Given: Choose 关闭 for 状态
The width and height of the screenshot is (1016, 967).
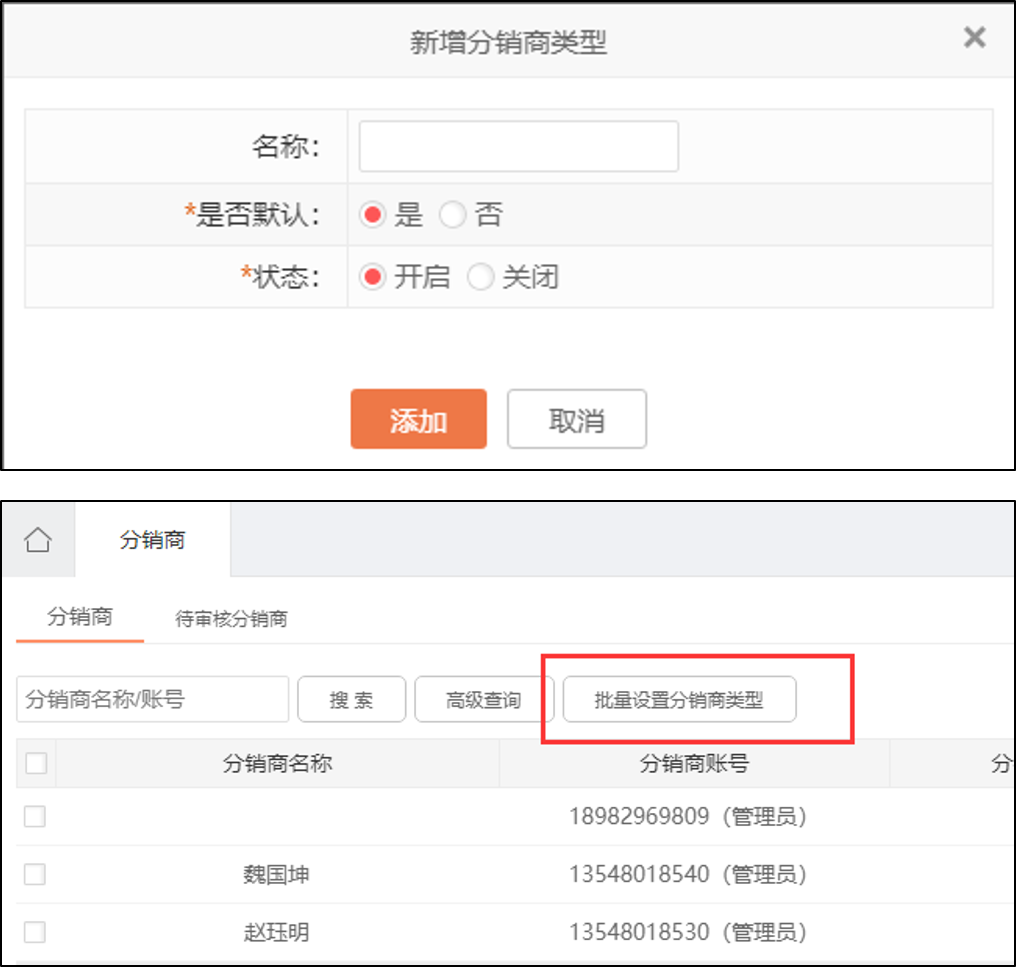Looking at the screenshot, I should click(481, 277).
